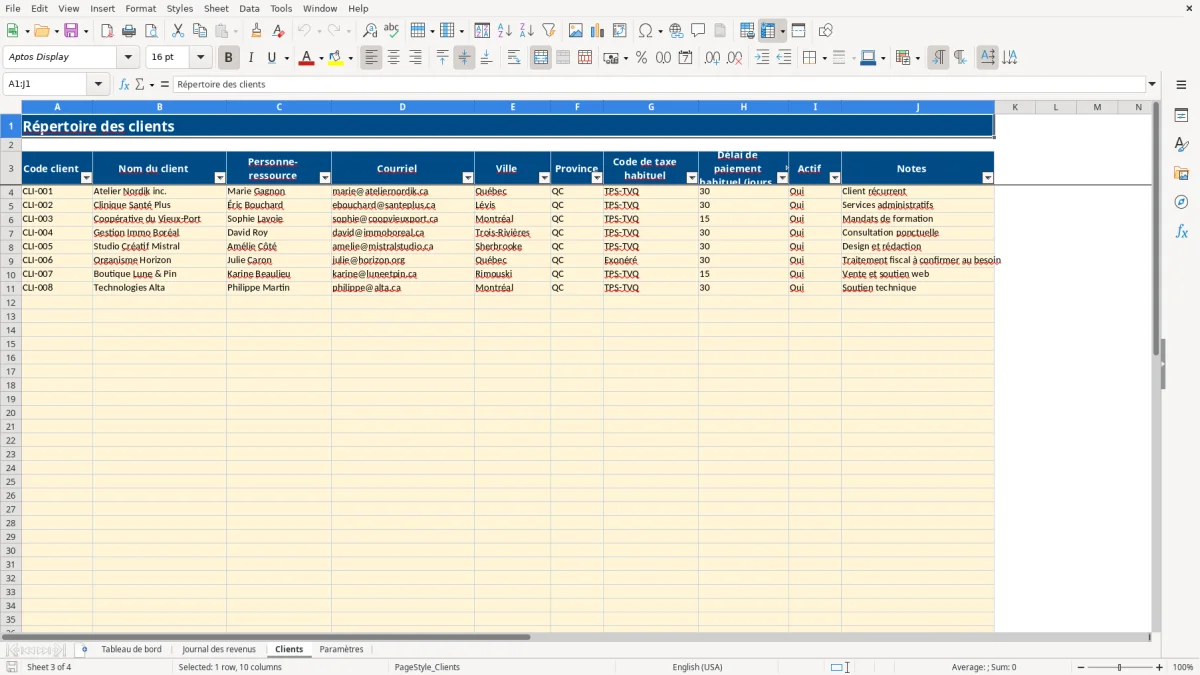Open the Styles sidebar panel
This screenshot has height=675, width=1200.
point(1181,144)
